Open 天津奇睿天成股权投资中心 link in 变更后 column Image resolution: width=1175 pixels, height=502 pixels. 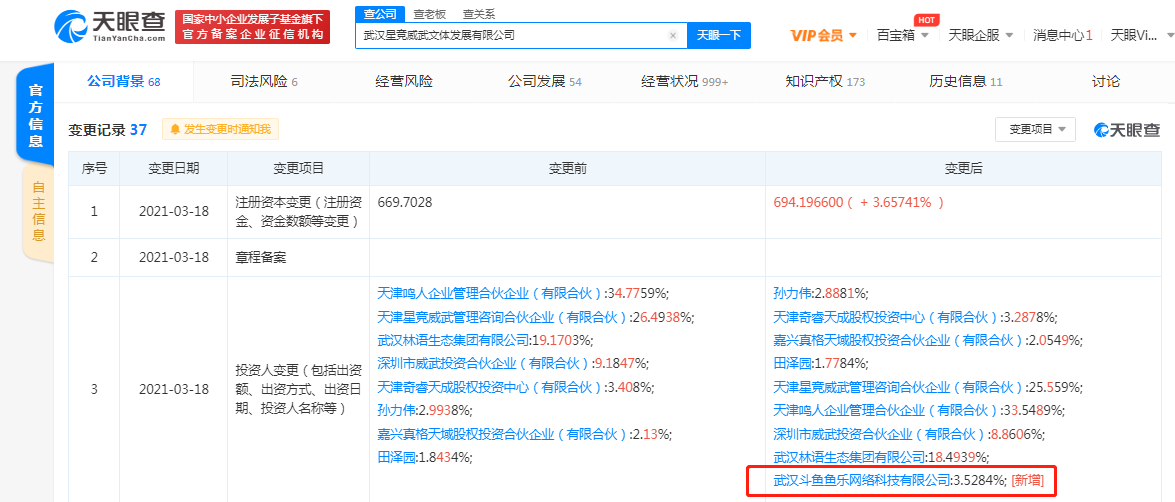(886, 317)
